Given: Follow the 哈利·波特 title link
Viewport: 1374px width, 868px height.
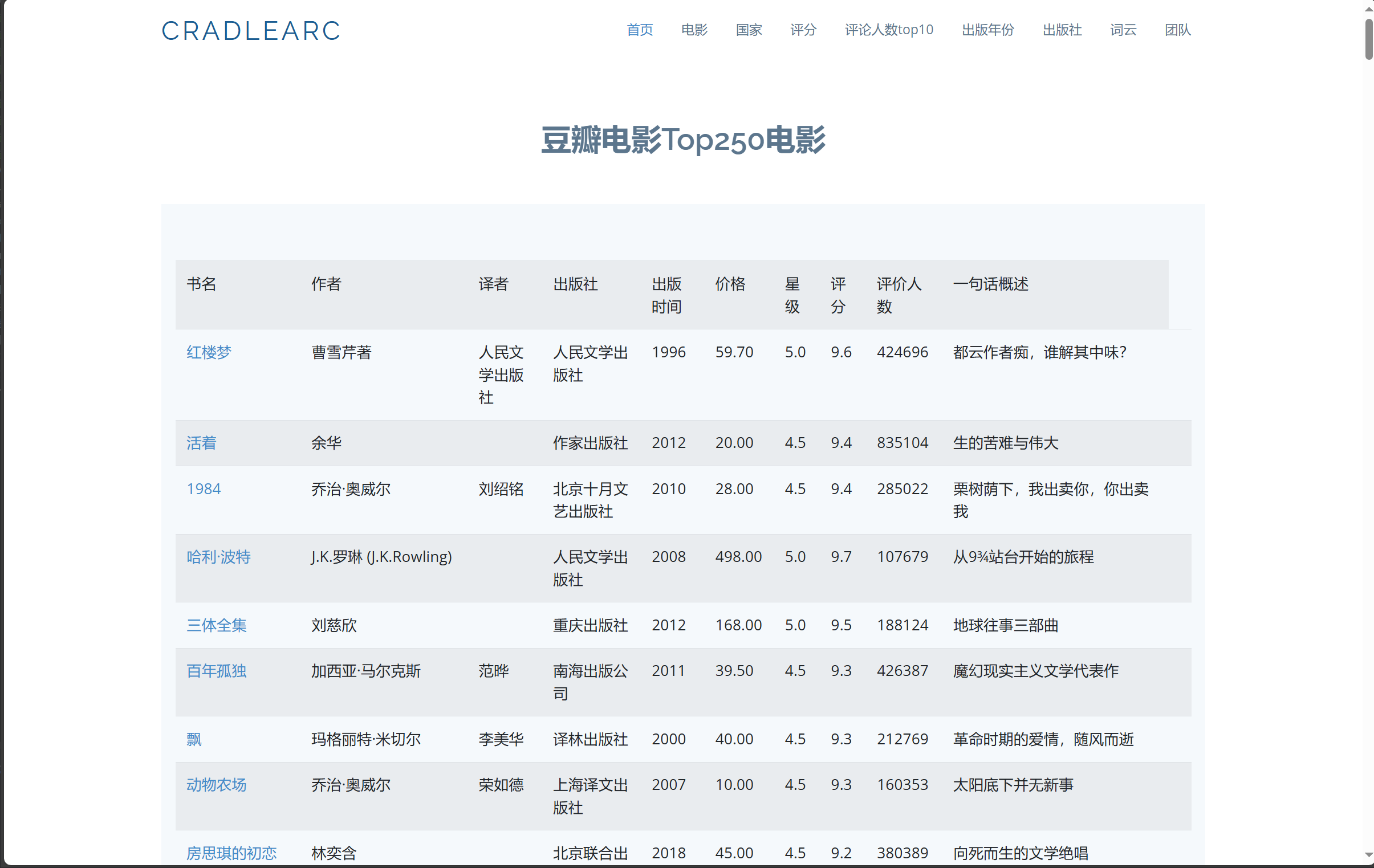Looking at the screenshot, I should click(x=218, y=557).
